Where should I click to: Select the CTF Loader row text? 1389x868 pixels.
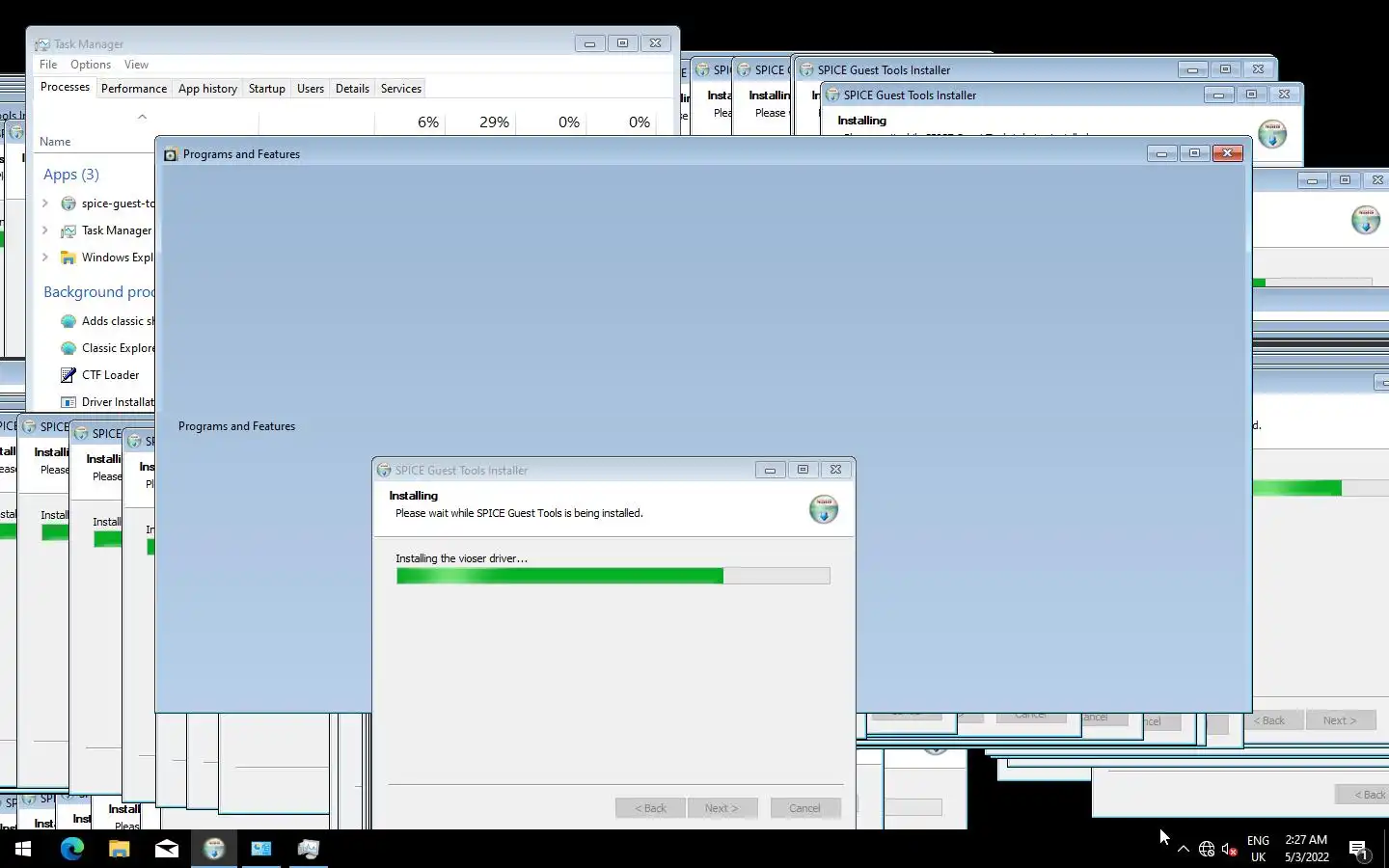point(110,375)
